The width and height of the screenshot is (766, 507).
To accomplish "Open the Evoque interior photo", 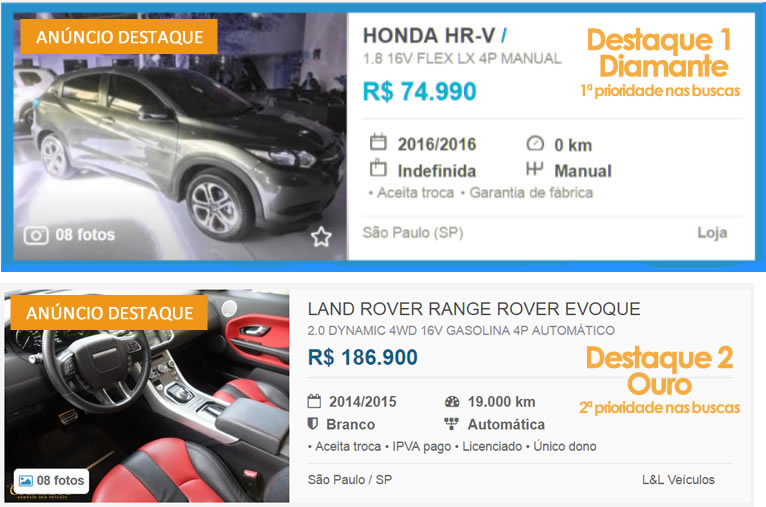I will point(147,397).
